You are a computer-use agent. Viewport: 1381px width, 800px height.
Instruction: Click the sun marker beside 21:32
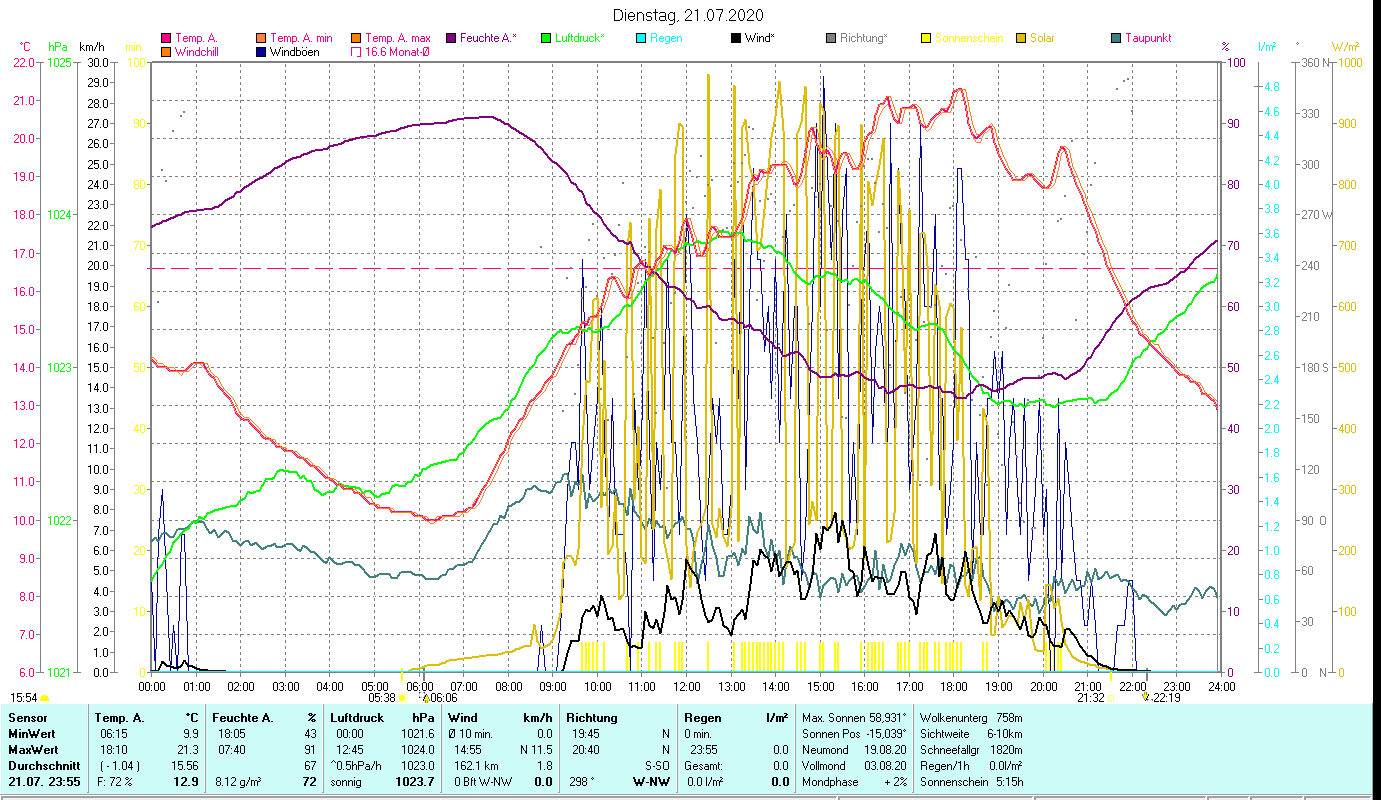(x=1110, y=698)
